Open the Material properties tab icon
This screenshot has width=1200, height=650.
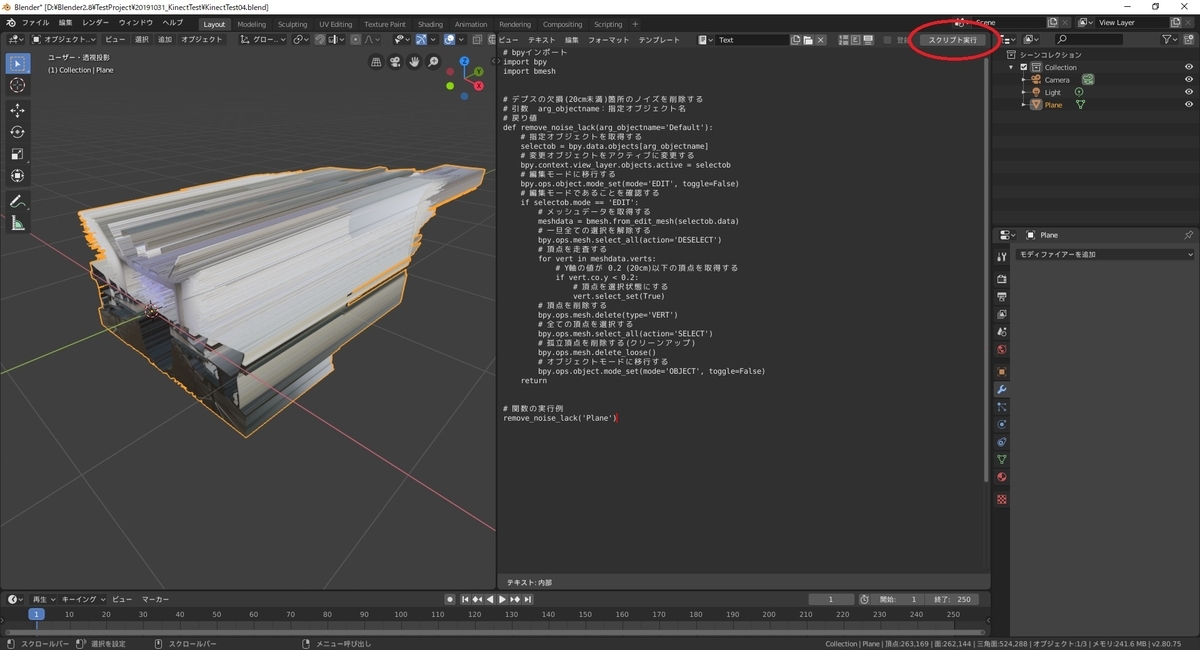pos(1001,478)
